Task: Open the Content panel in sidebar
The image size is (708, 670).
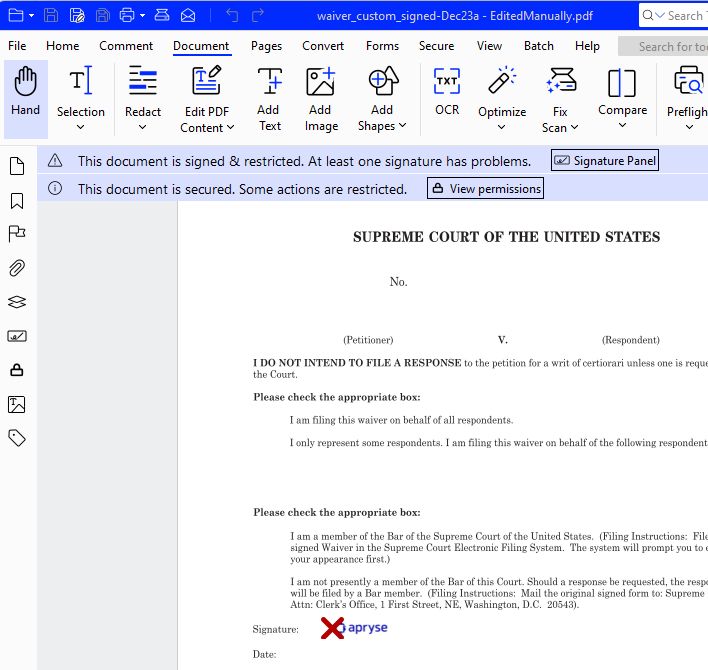Action: click(17, 404)
